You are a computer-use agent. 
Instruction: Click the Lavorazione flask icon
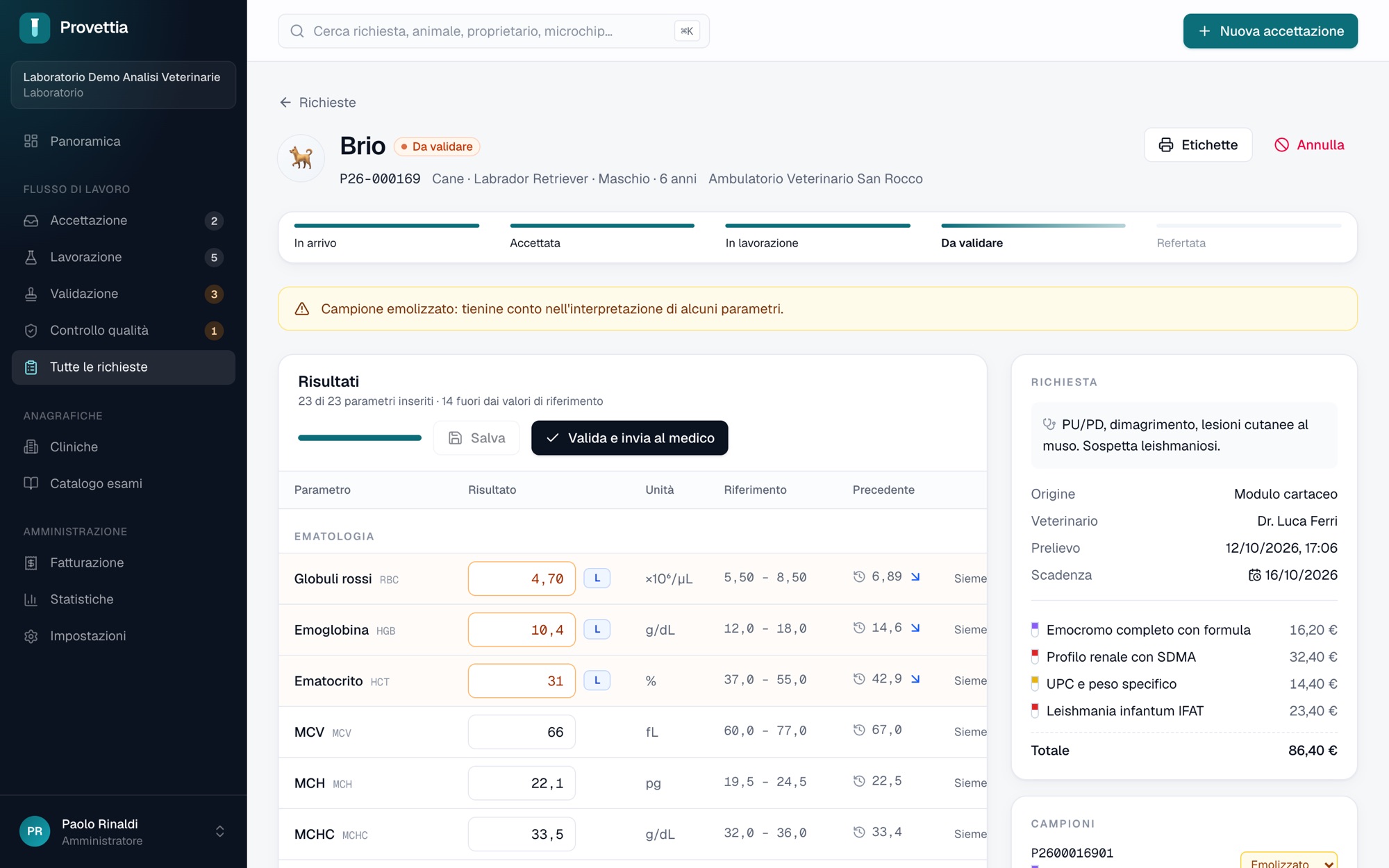tap(31, 257)
